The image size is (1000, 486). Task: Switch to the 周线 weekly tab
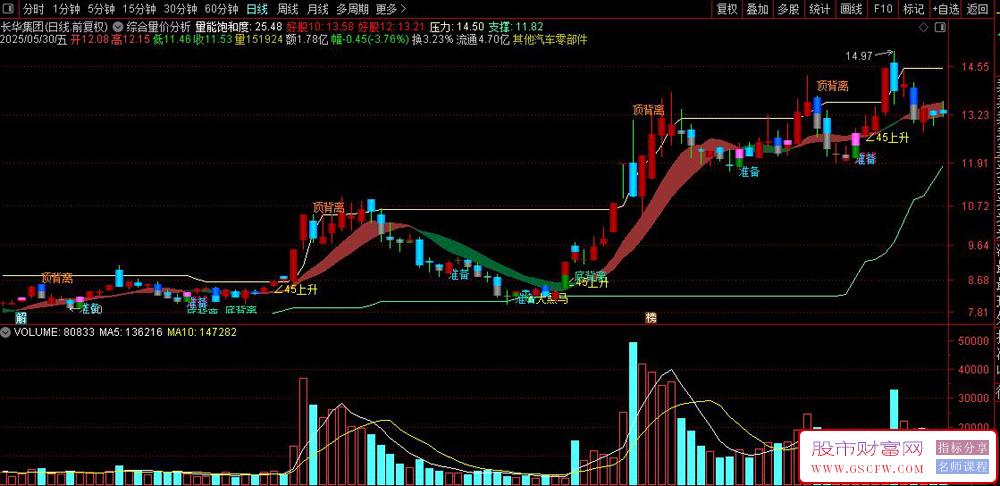pyautogui.click(x=288, y=10)
